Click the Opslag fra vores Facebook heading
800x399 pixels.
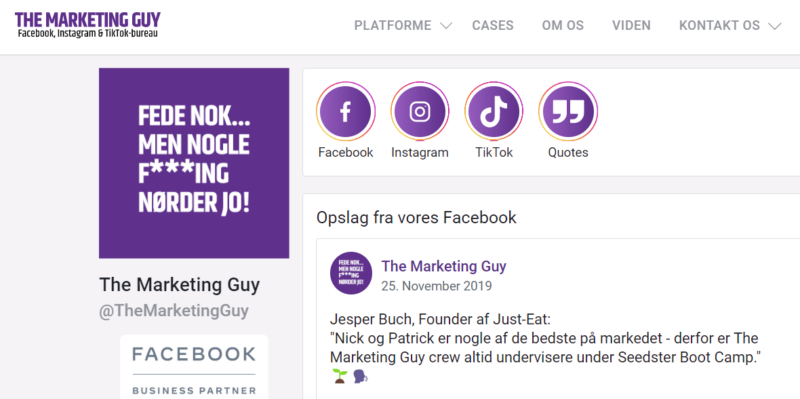tap(416, 218)
